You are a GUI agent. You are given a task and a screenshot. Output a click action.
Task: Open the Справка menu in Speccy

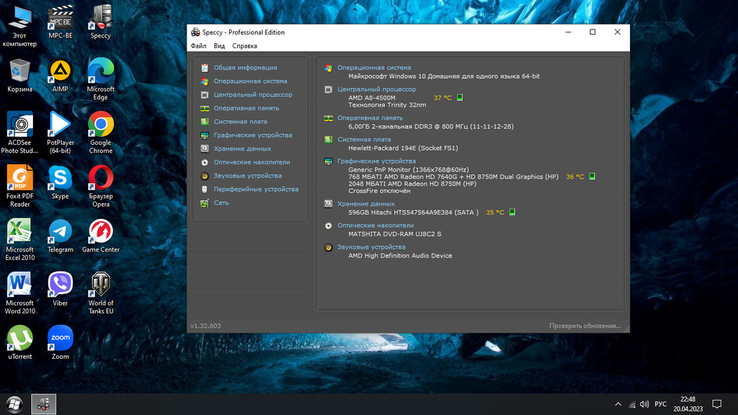tap(244, 46)
